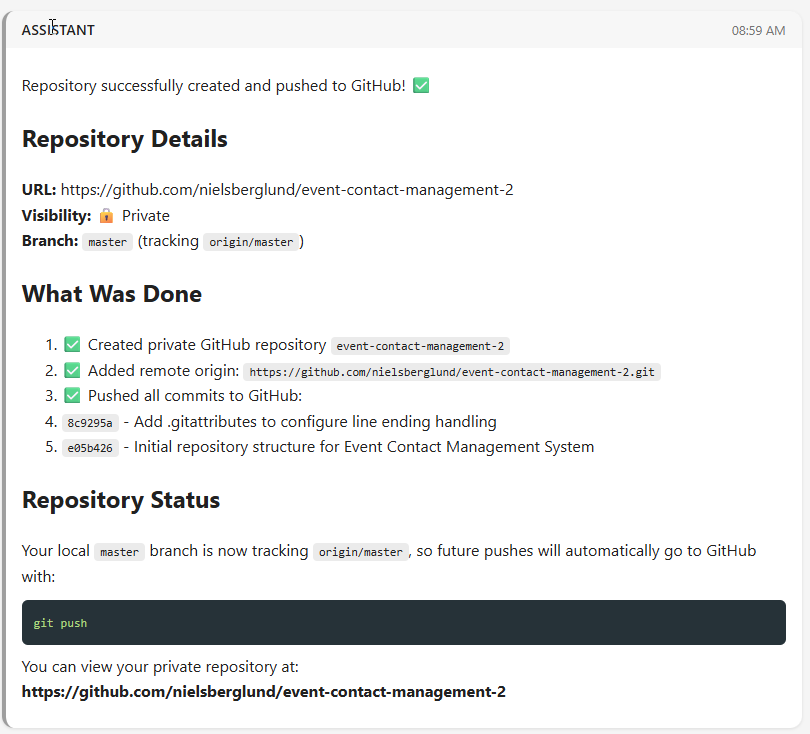
Task: Click the 08:59 AM message timestamp
Action: pyautogui.click(x=758, y=30)
